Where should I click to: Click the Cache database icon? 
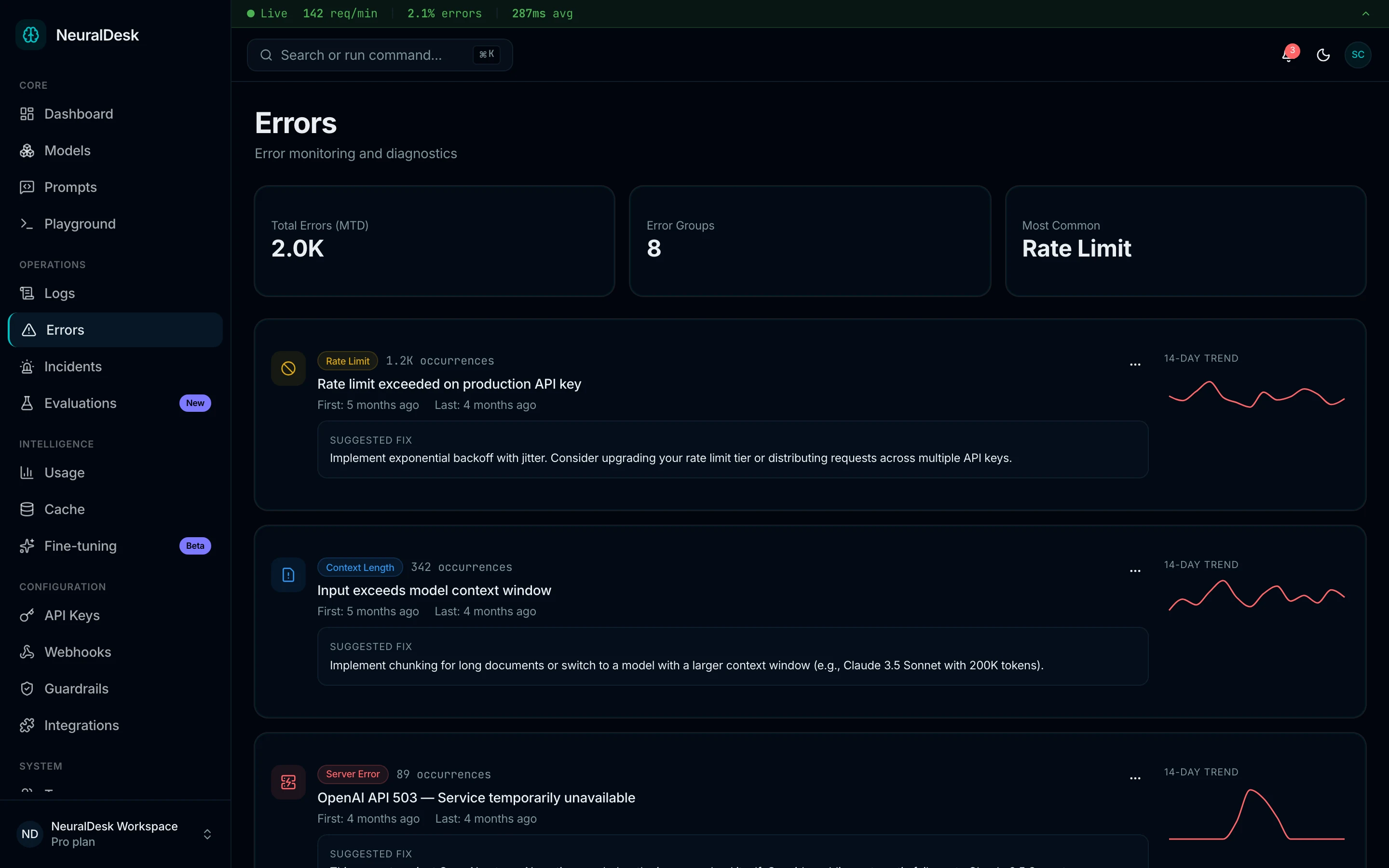click(x=27, y=509)
